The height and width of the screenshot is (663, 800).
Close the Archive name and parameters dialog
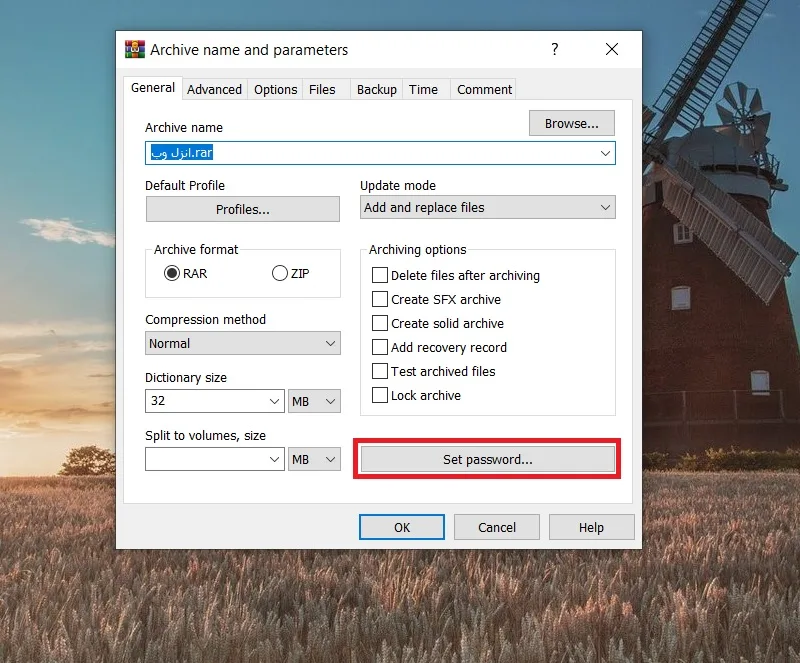tap(612, 50)
